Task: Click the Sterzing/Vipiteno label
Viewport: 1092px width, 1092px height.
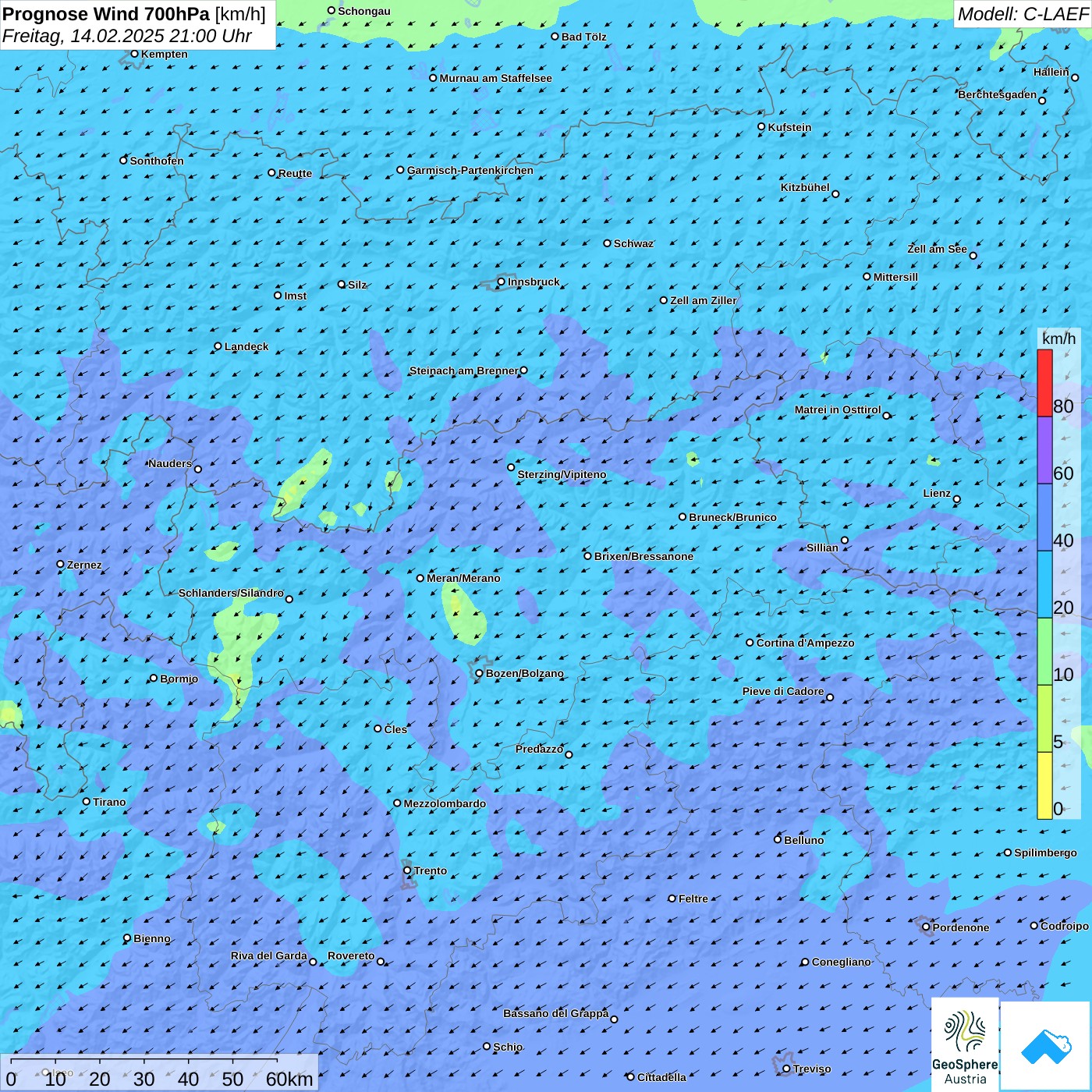Action: coord(562,474)
